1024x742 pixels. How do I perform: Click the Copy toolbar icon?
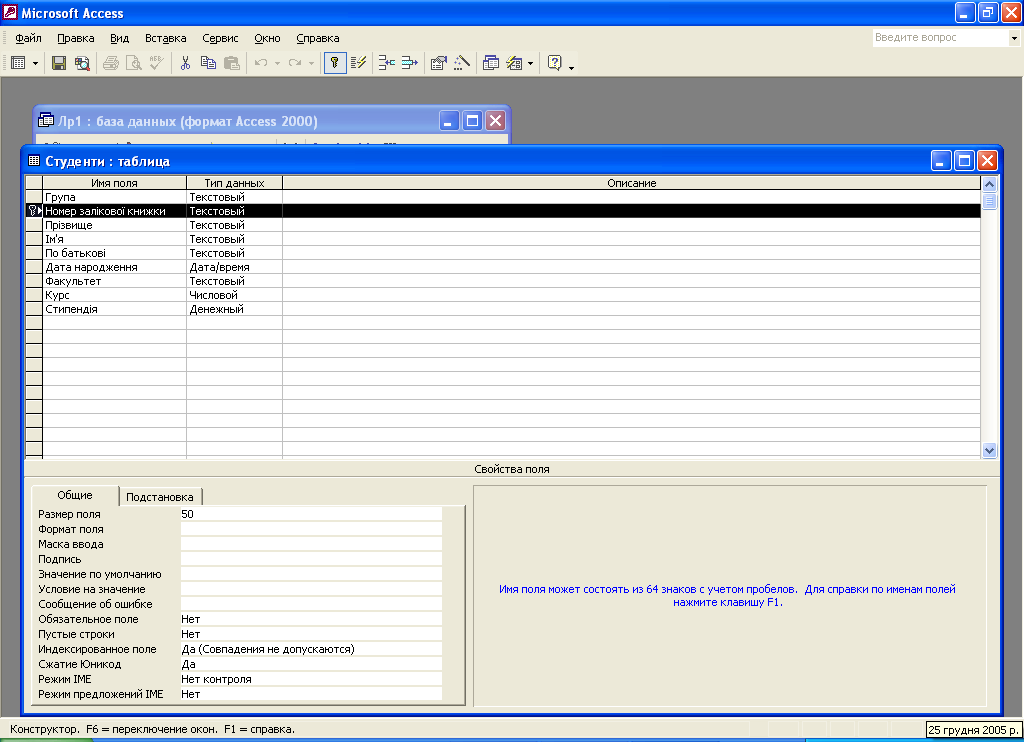click(208, 63)
